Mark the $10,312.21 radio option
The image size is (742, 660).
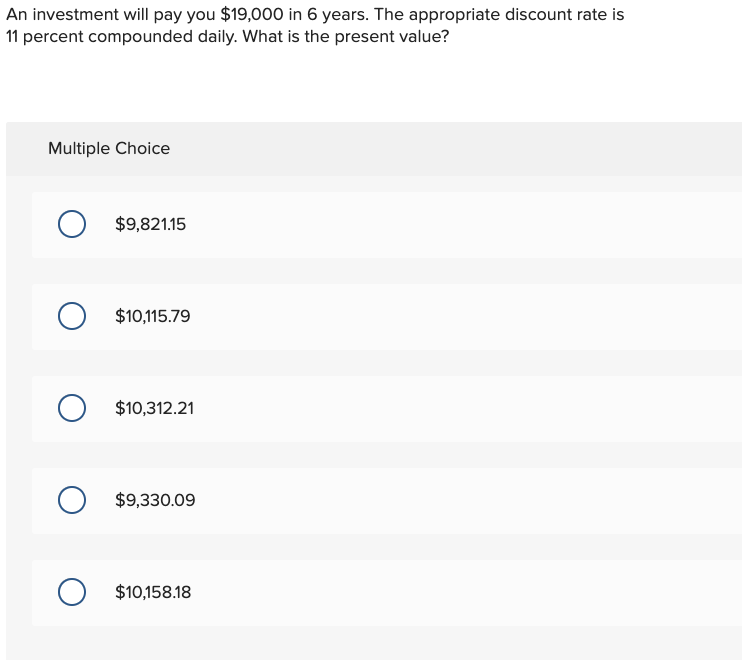click(x=71, y=408)
